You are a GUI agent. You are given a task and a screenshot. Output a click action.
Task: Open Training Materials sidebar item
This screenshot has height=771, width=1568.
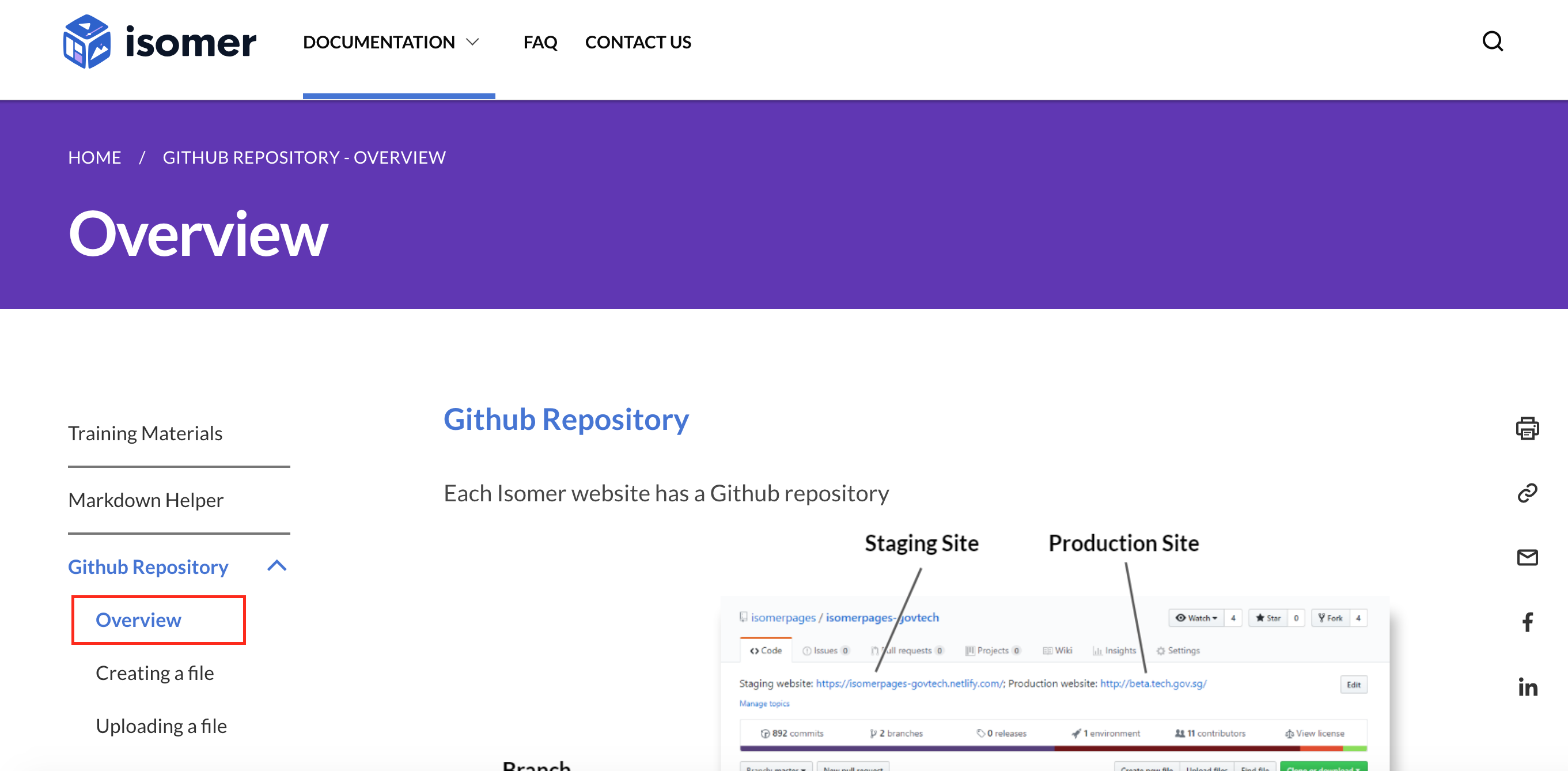145,433
